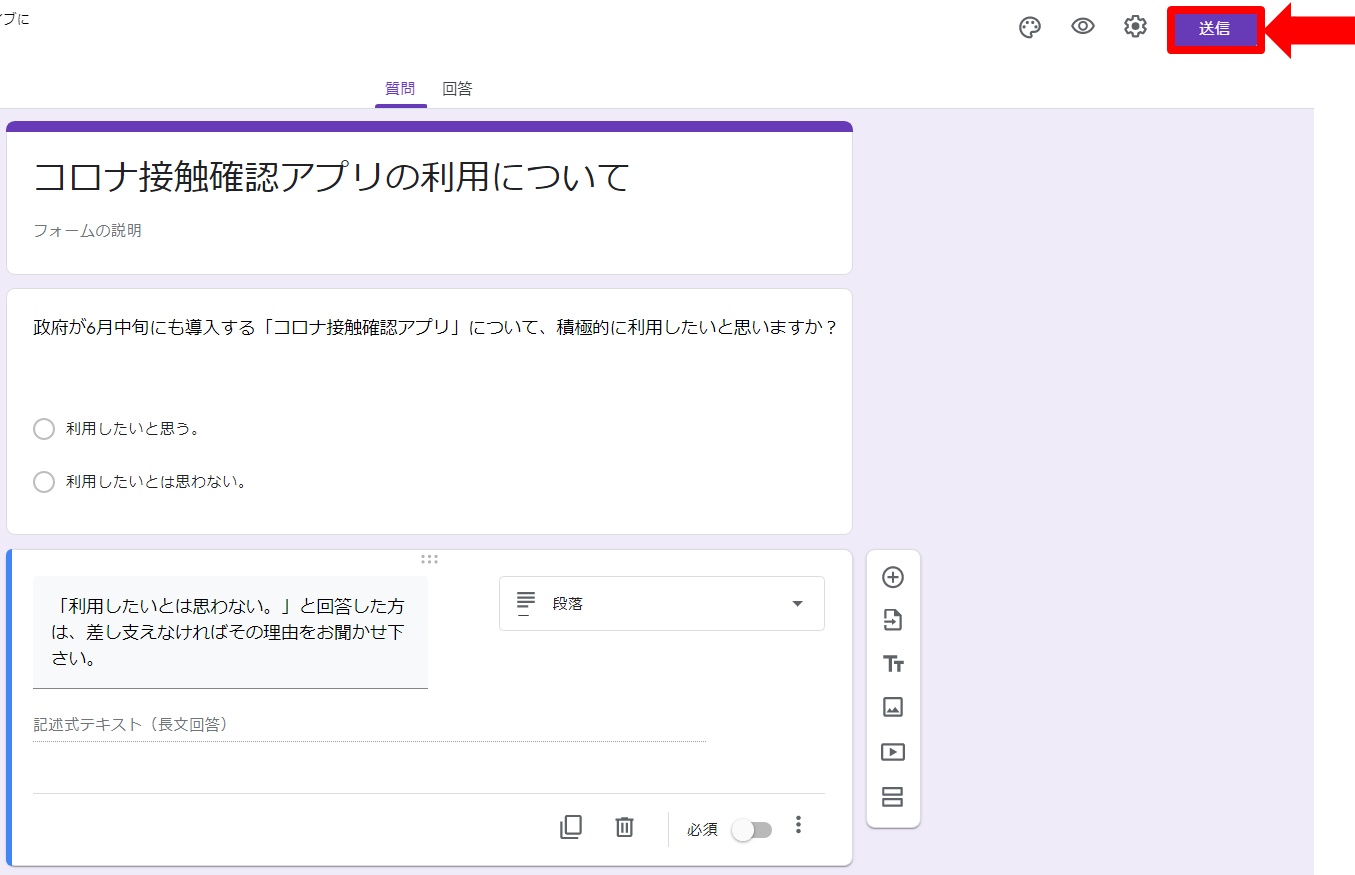Add a new question with plus icon
Viewport: 1355px width, 875px height.
[893, 577]
